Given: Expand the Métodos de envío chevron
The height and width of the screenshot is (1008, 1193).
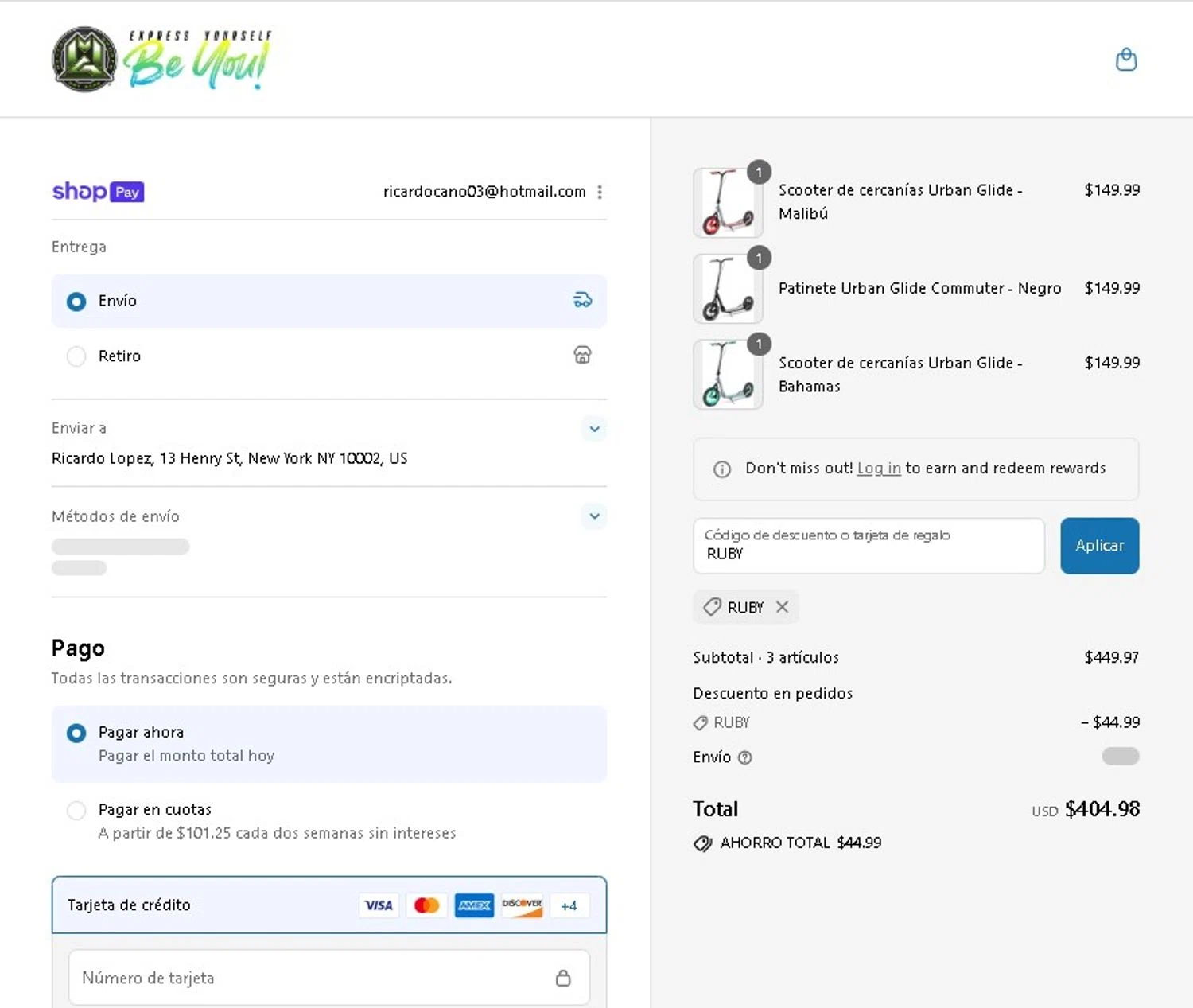Looking at the screenshot, I should [594, 516].
